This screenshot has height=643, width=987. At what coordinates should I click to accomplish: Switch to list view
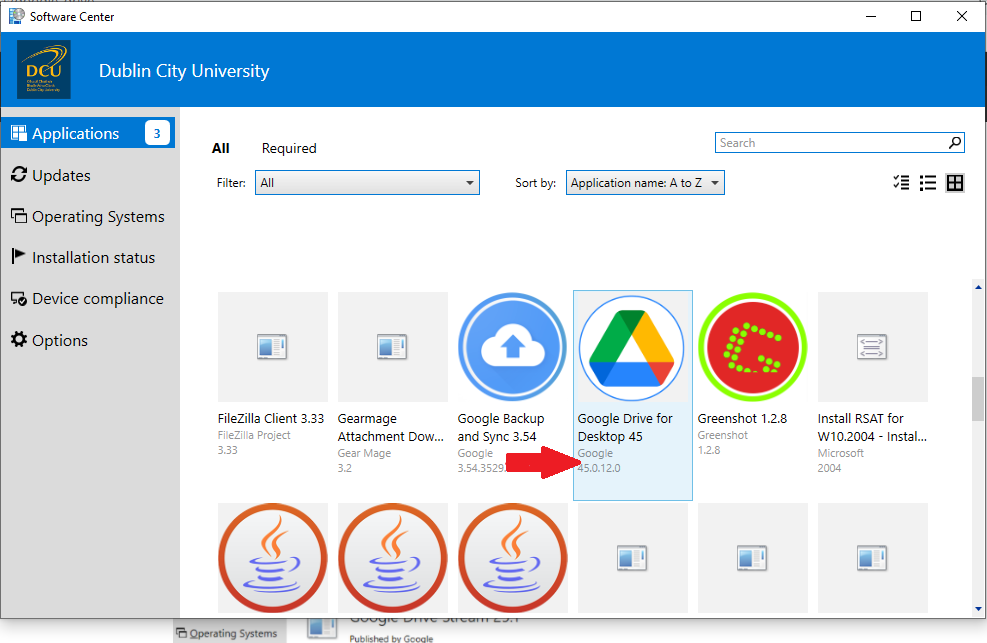(x=928, y=182)
